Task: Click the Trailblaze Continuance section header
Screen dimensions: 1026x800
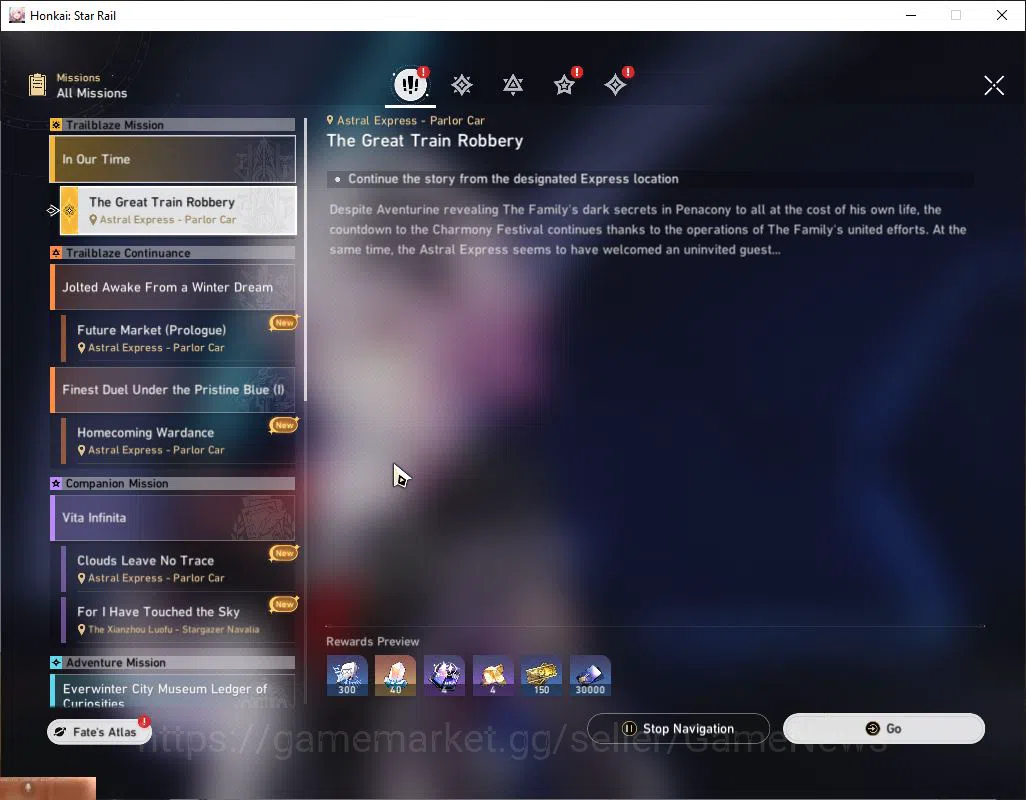Action: pos(173,253)
